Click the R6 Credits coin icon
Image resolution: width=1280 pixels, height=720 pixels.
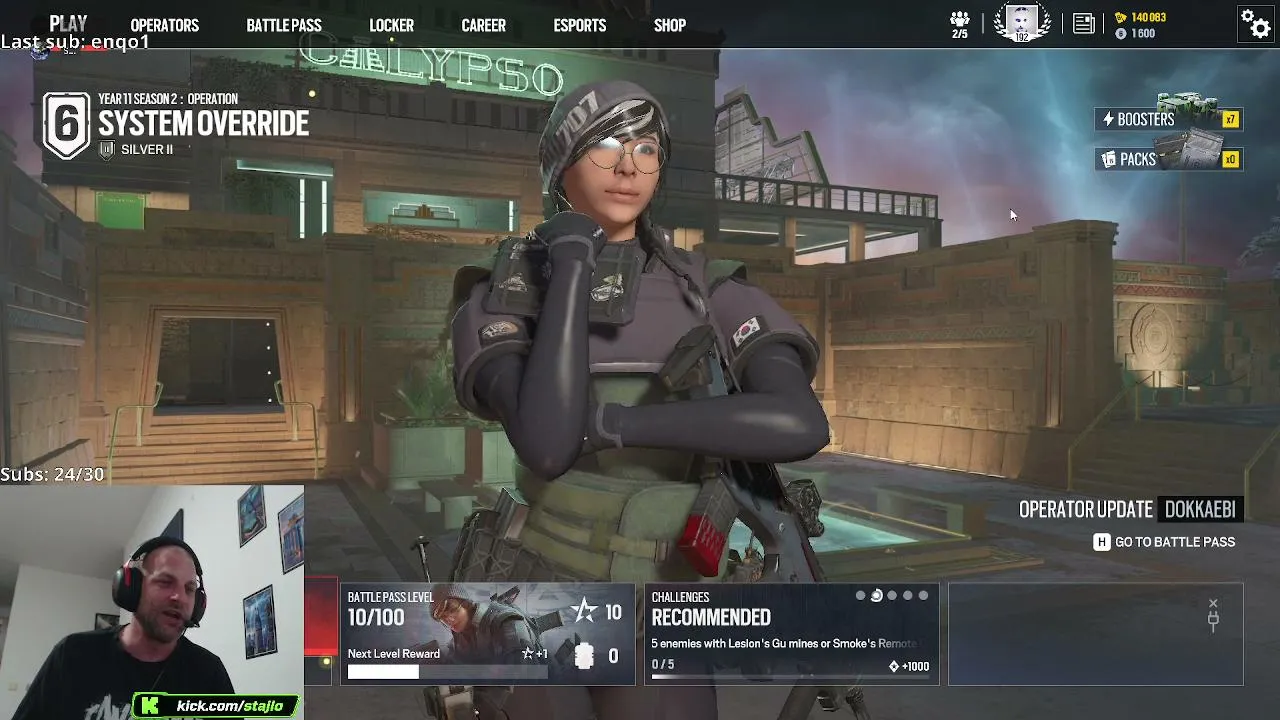(1121, 34)
